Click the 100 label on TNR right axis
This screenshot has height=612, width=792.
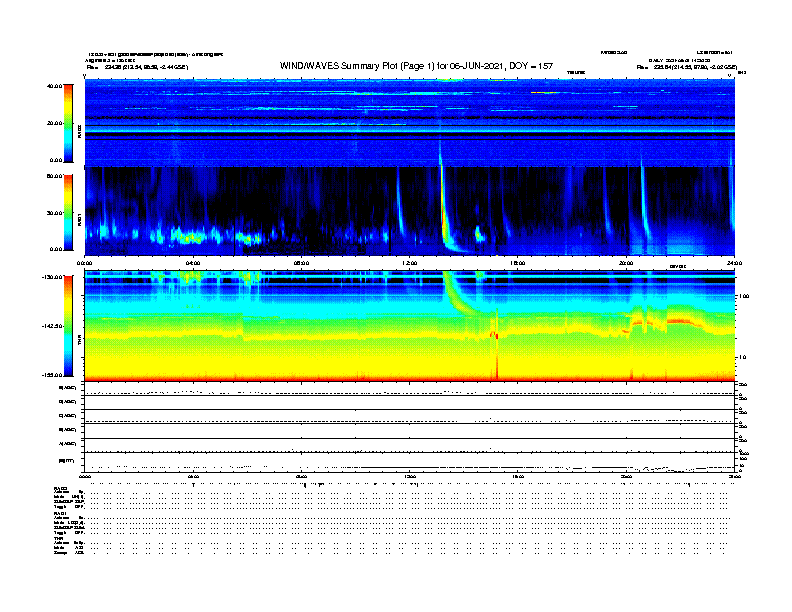pos(744,296)
